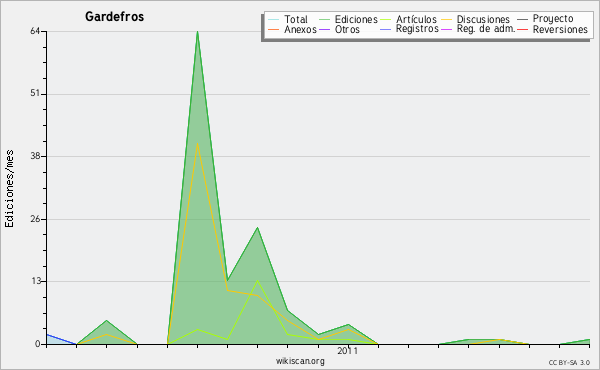
Task: Click the y-axis label 38
Action: pos(35,156)
